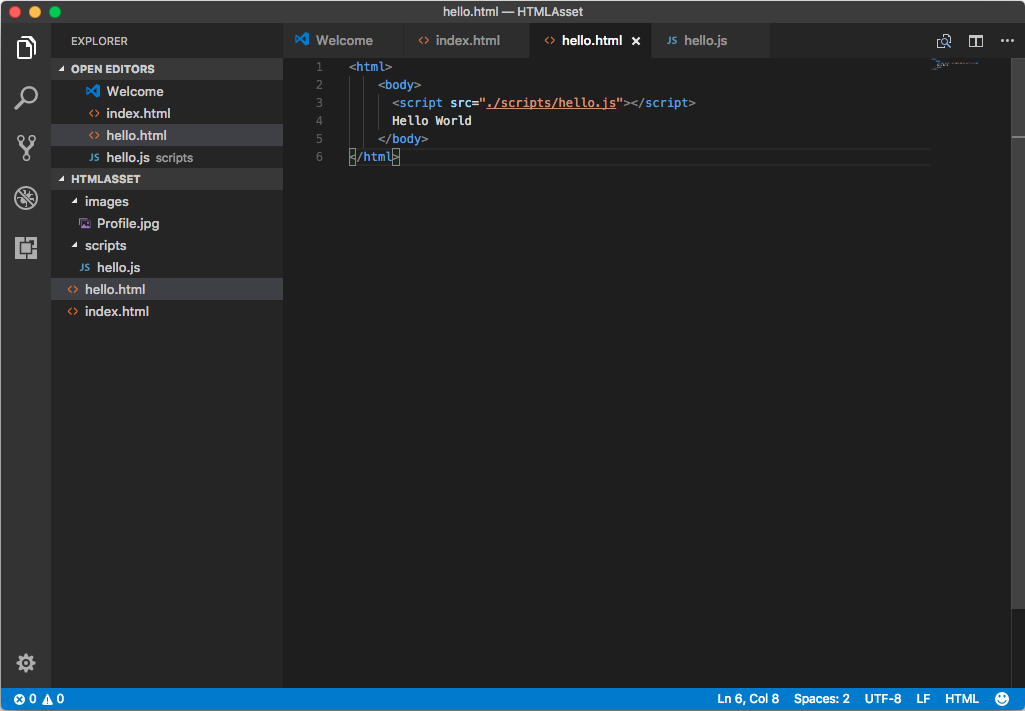The image size is (1025, 711).
Task: Click the Open Preview icon in editor toolbar
Action: pyautogui.click(x=943, y=41)
